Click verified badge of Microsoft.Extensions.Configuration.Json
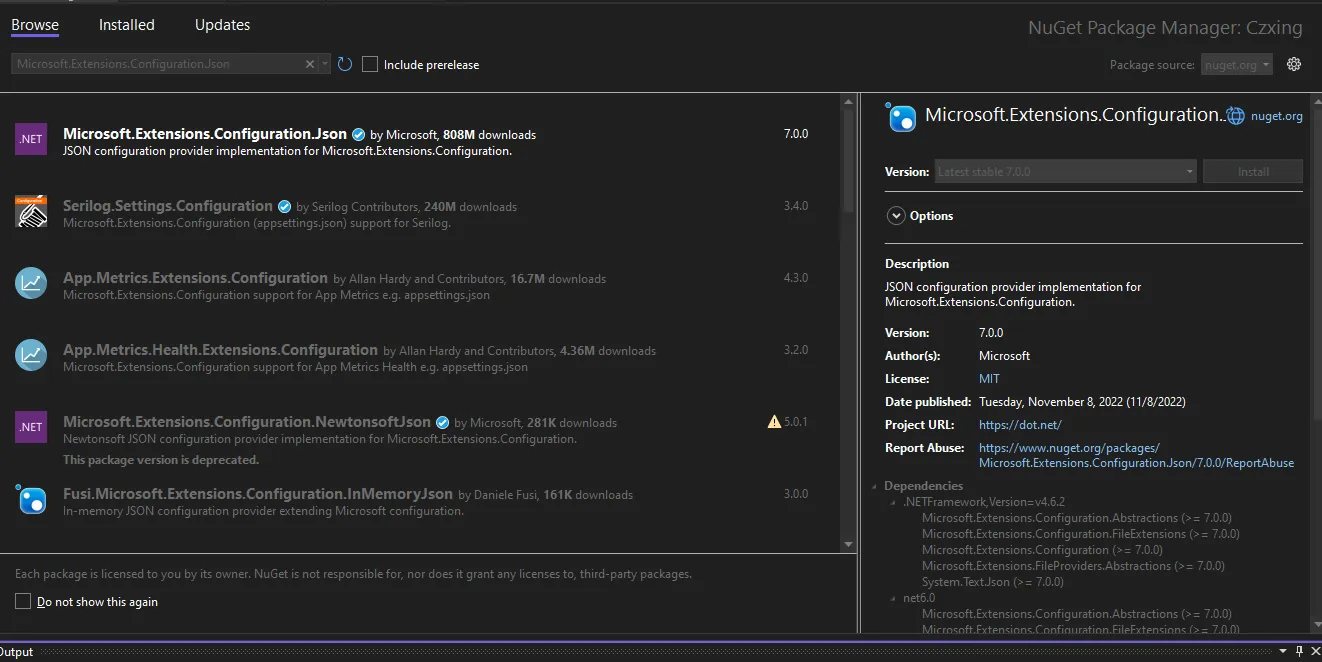Viewport: 1322px width, 662px height. [358, 134]
